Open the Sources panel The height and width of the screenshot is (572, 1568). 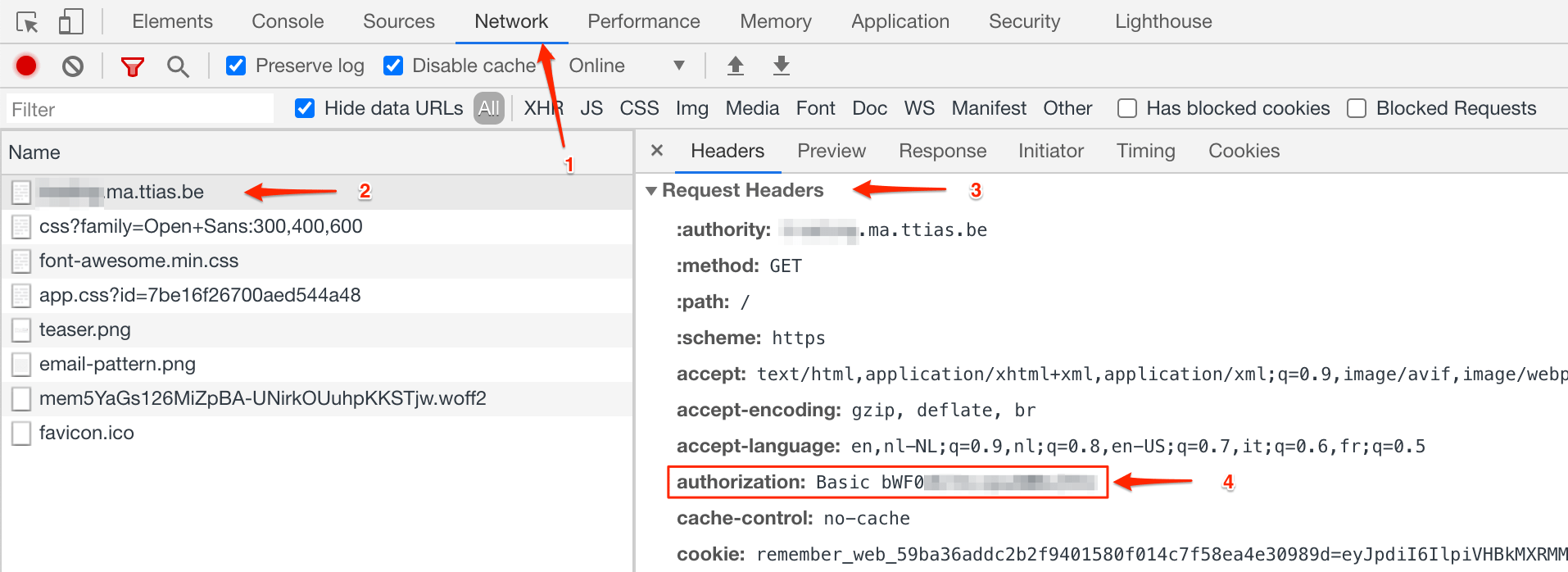(x=399, y=21)
